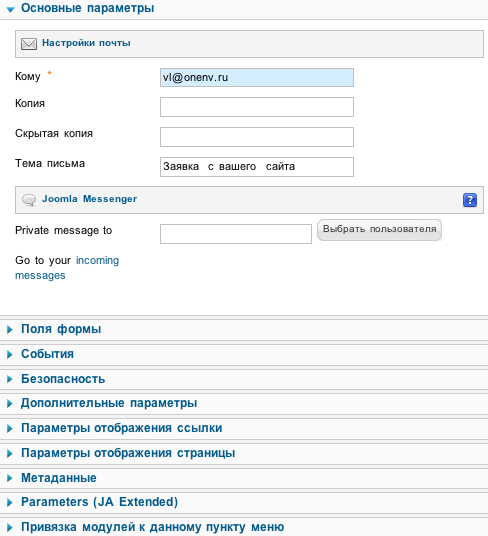Viewport: 488px width, 536px height.
Task: Select the Скрытая копия input field
Action: [x=257, y=137]
